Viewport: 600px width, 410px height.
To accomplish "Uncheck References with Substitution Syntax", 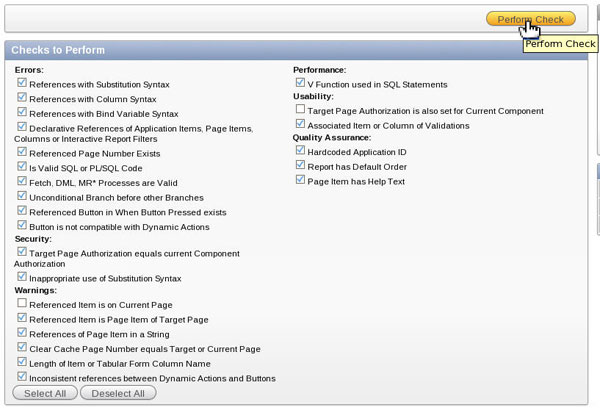I will 22,84.
